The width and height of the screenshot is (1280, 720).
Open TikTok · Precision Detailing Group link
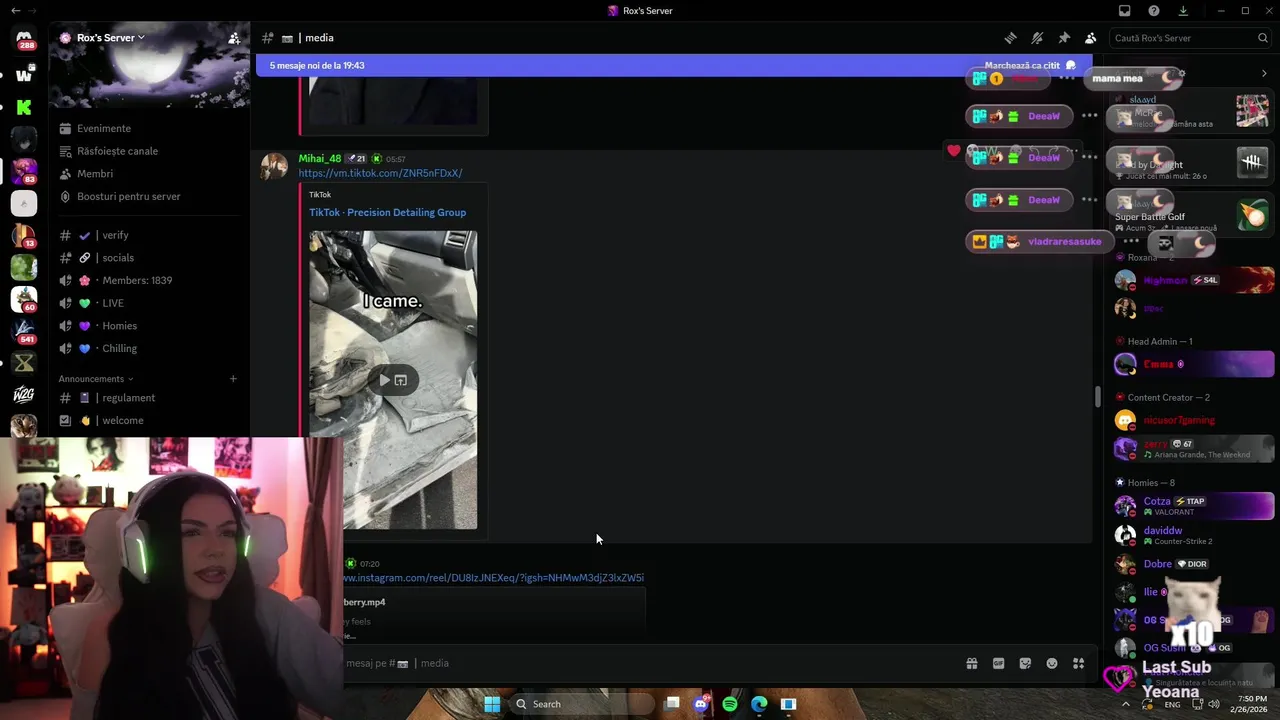click(x=387, y=212)
